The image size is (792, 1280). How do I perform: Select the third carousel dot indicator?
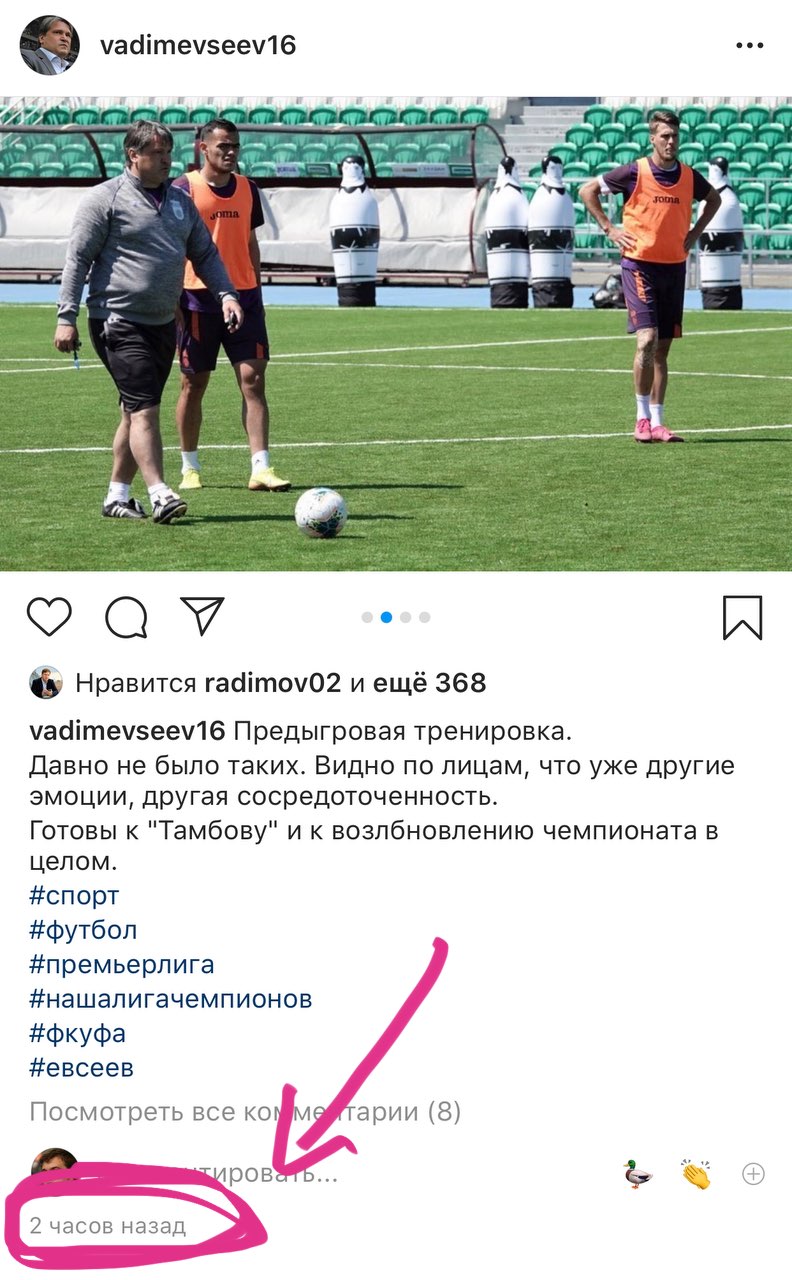pyautogui.click(x=405, y=617)
